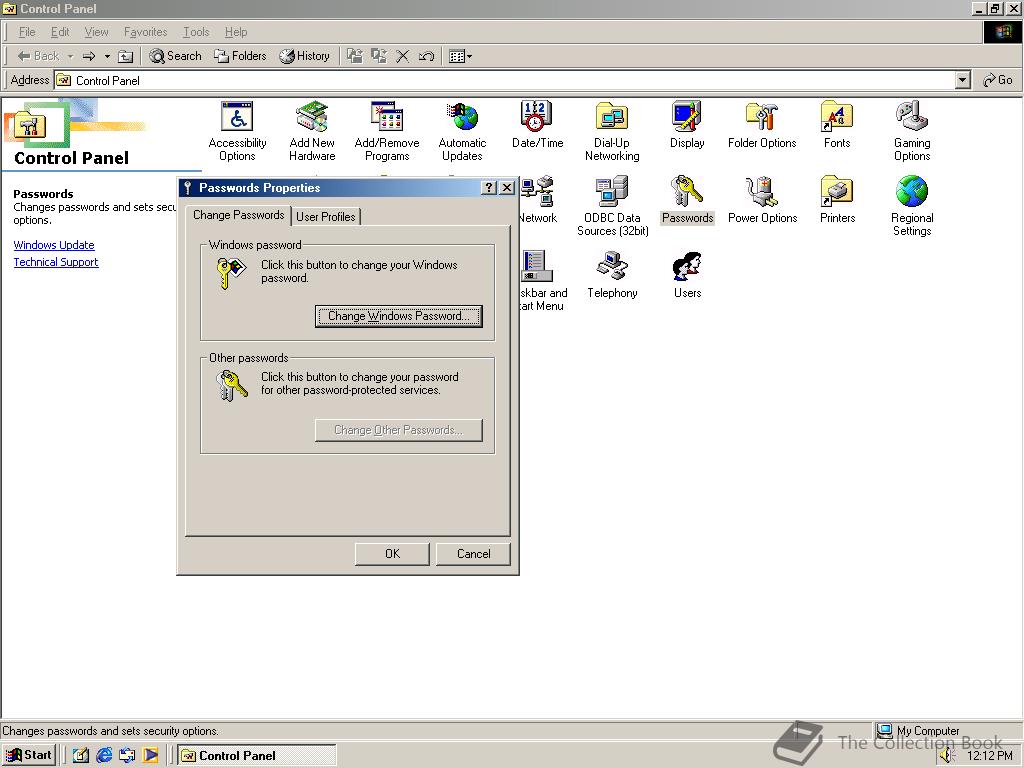Expand the Address bar dropdown
This screenshot has height=768, width=1024.
click(962, 80)
